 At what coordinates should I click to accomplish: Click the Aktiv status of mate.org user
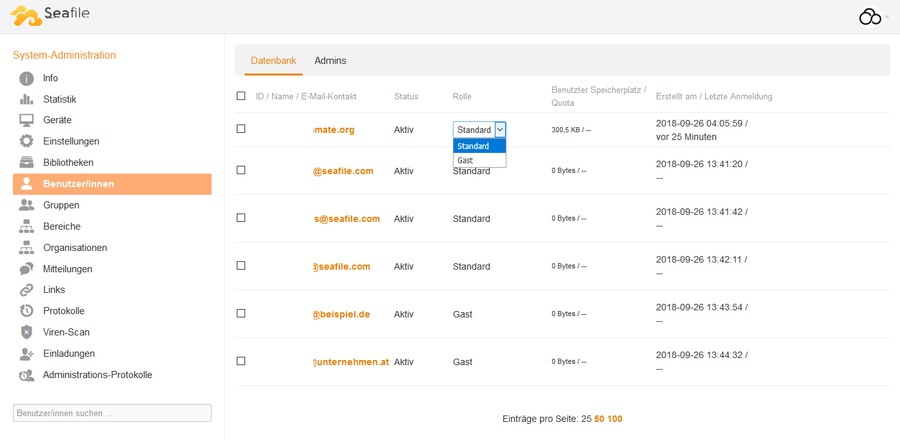(x=404, y=130)
